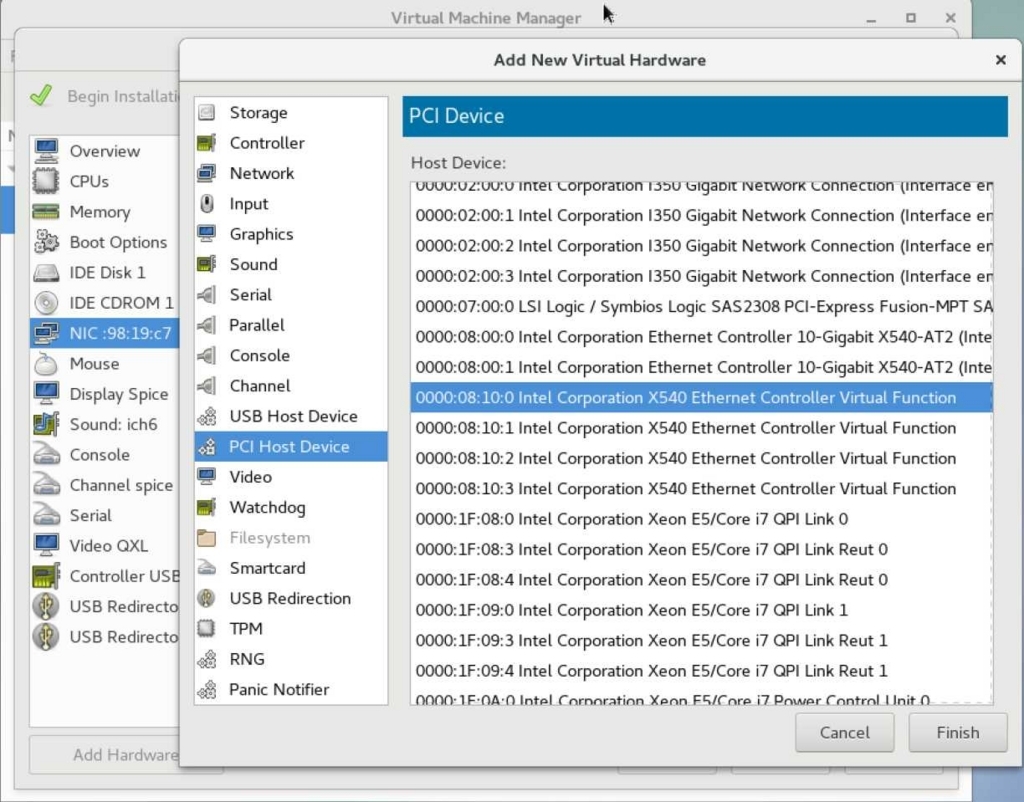Select host device 0000:02:00:2 I350 Gigabit
This screenshot has width=1024, height=802.
[x=701, y=246]
